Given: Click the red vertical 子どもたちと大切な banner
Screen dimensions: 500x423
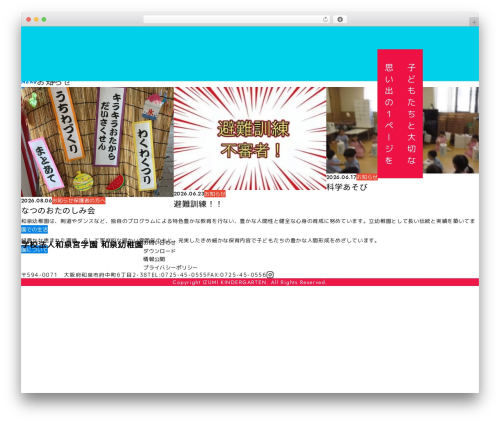Looking at the screenshot, I should [x=400, y=114].
